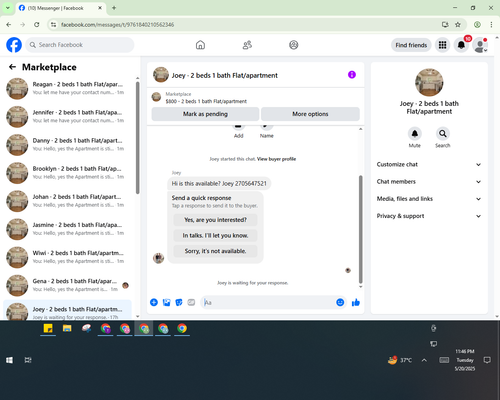This screenshot has width=500, height=400.
Task: Open the Friends icon in top navigation
Action: (247, 45)
